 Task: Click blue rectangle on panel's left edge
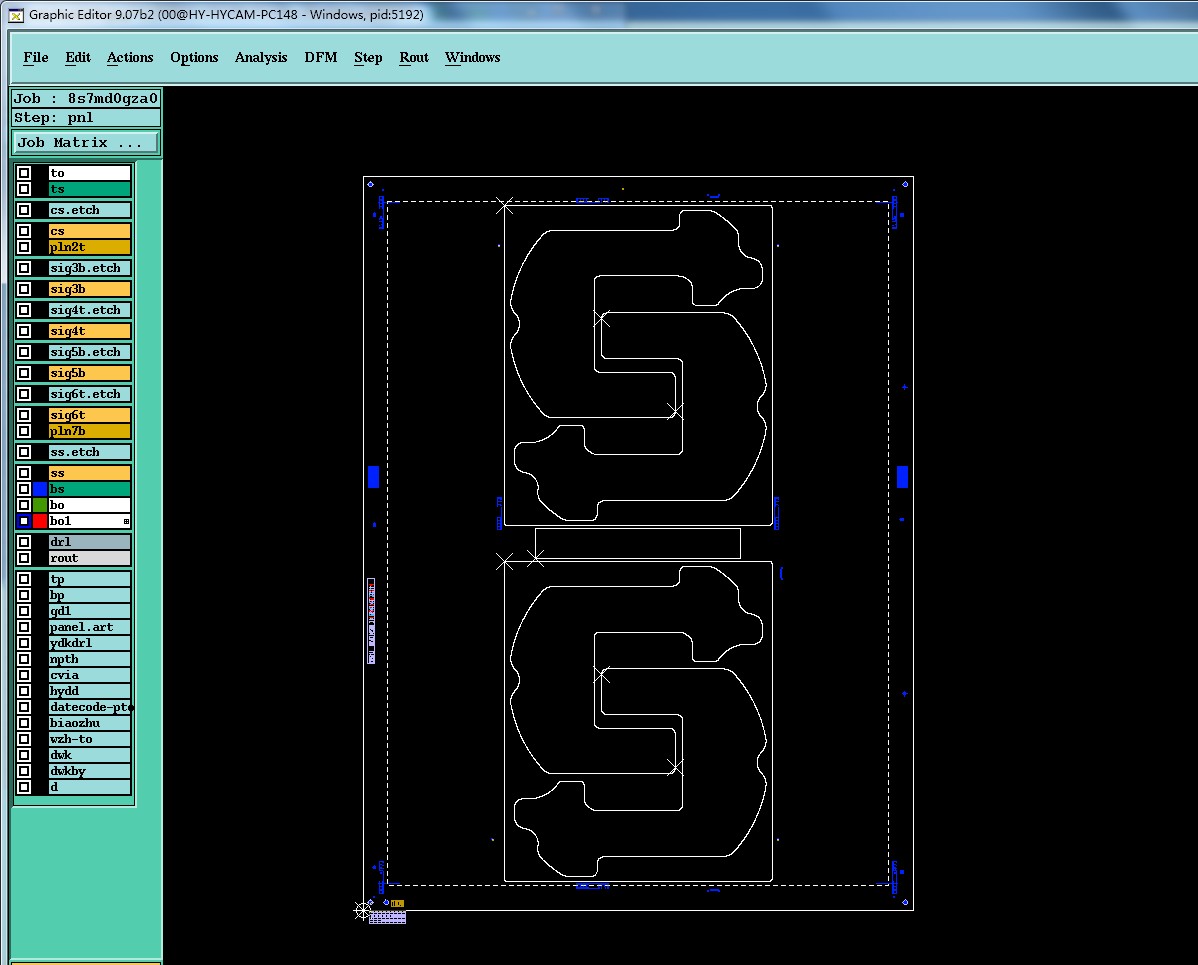pyautogui.click(x=374, y=477)
